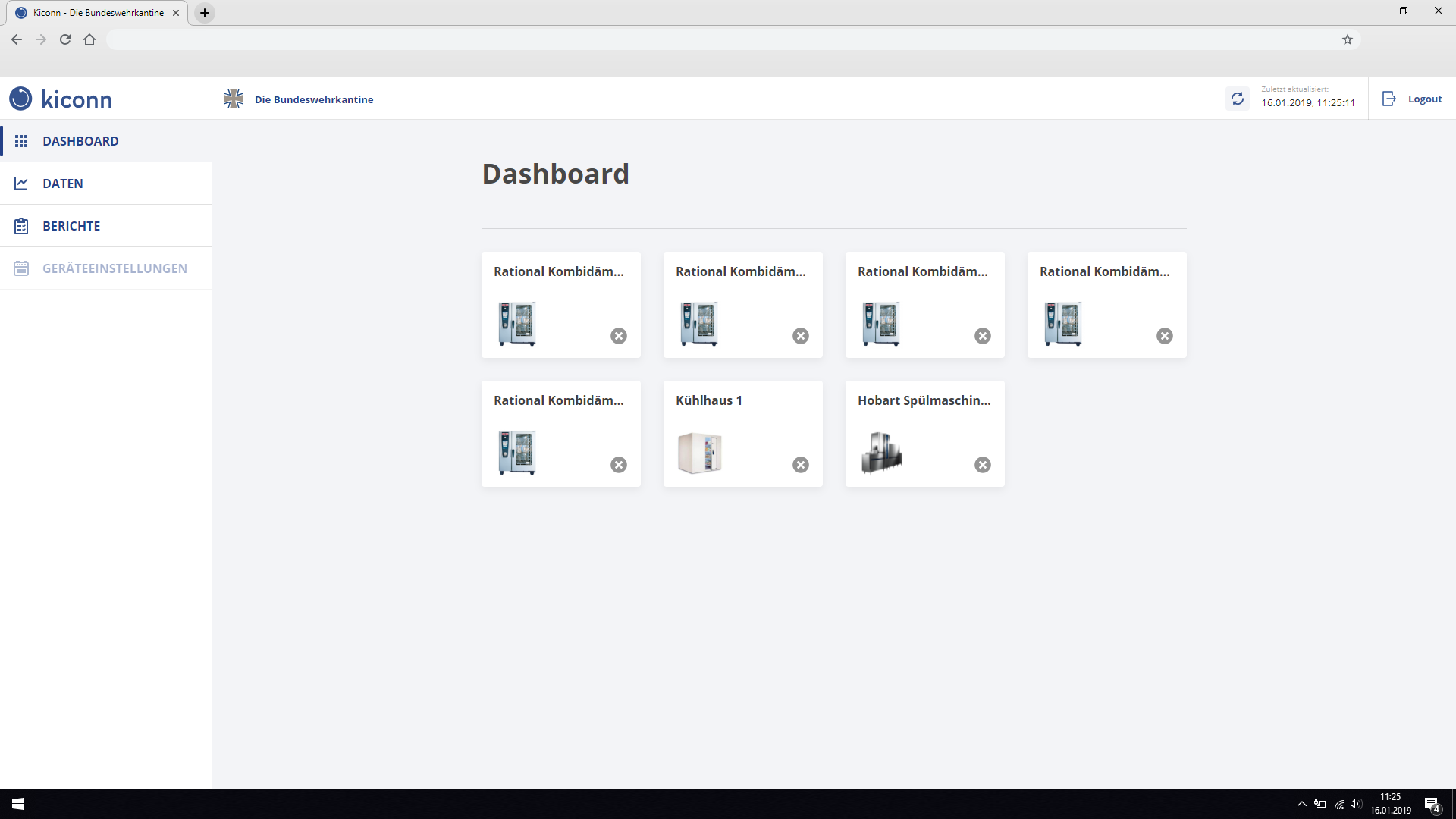Open the DATEN sidebar section
The image size is (1456, 819).
(106, 184)
